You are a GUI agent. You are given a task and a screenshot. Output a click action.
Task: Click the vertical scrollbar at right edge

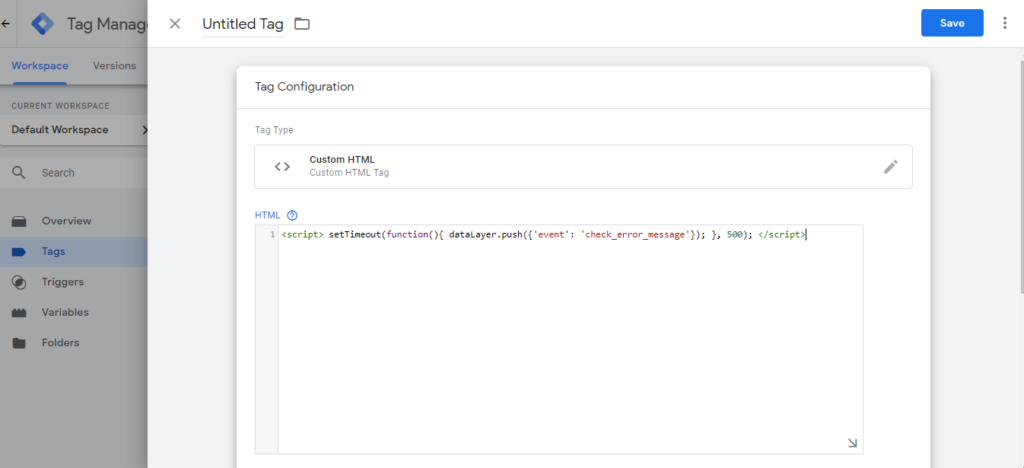[1020, 176]
